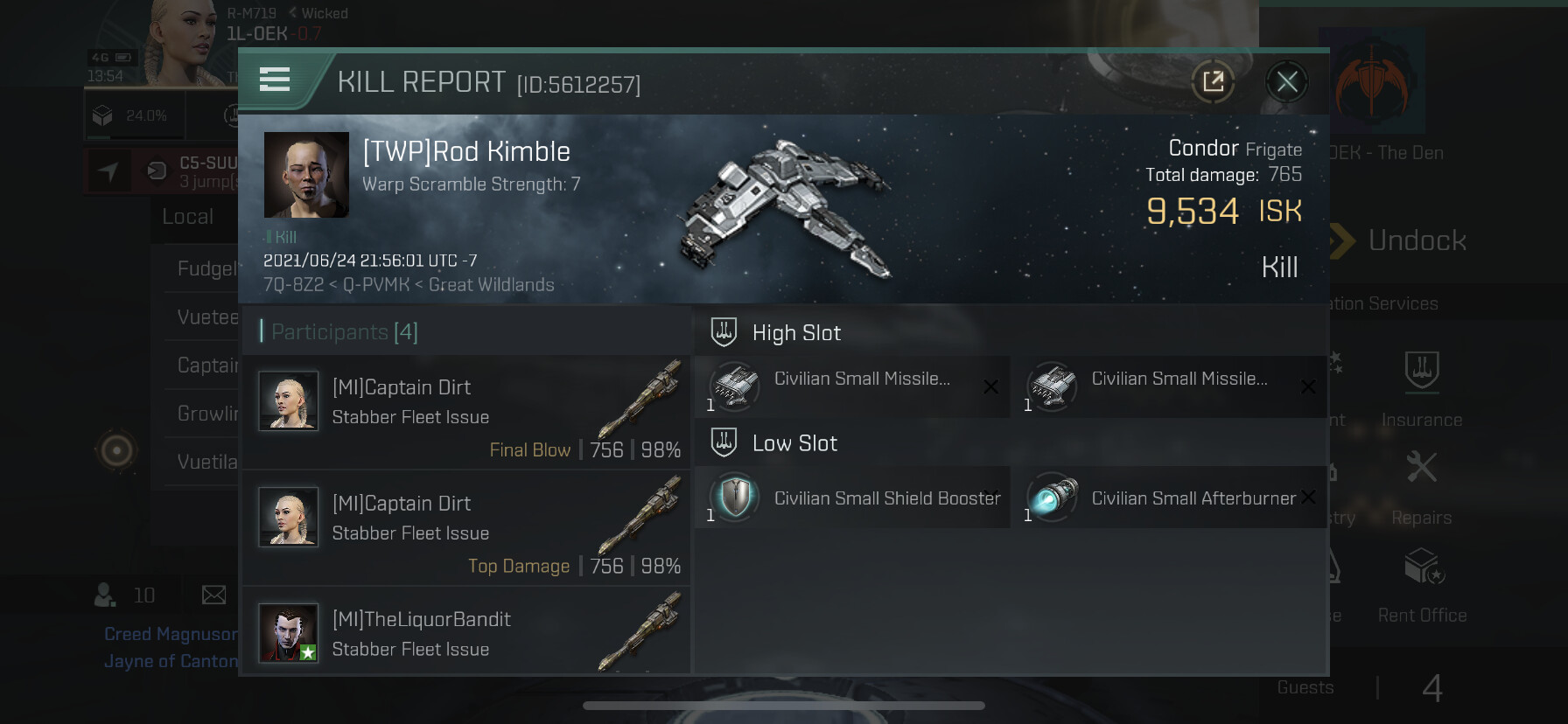
Task: Select second Civilian Small Missile launcher icon
Action: click(1051, 386)
